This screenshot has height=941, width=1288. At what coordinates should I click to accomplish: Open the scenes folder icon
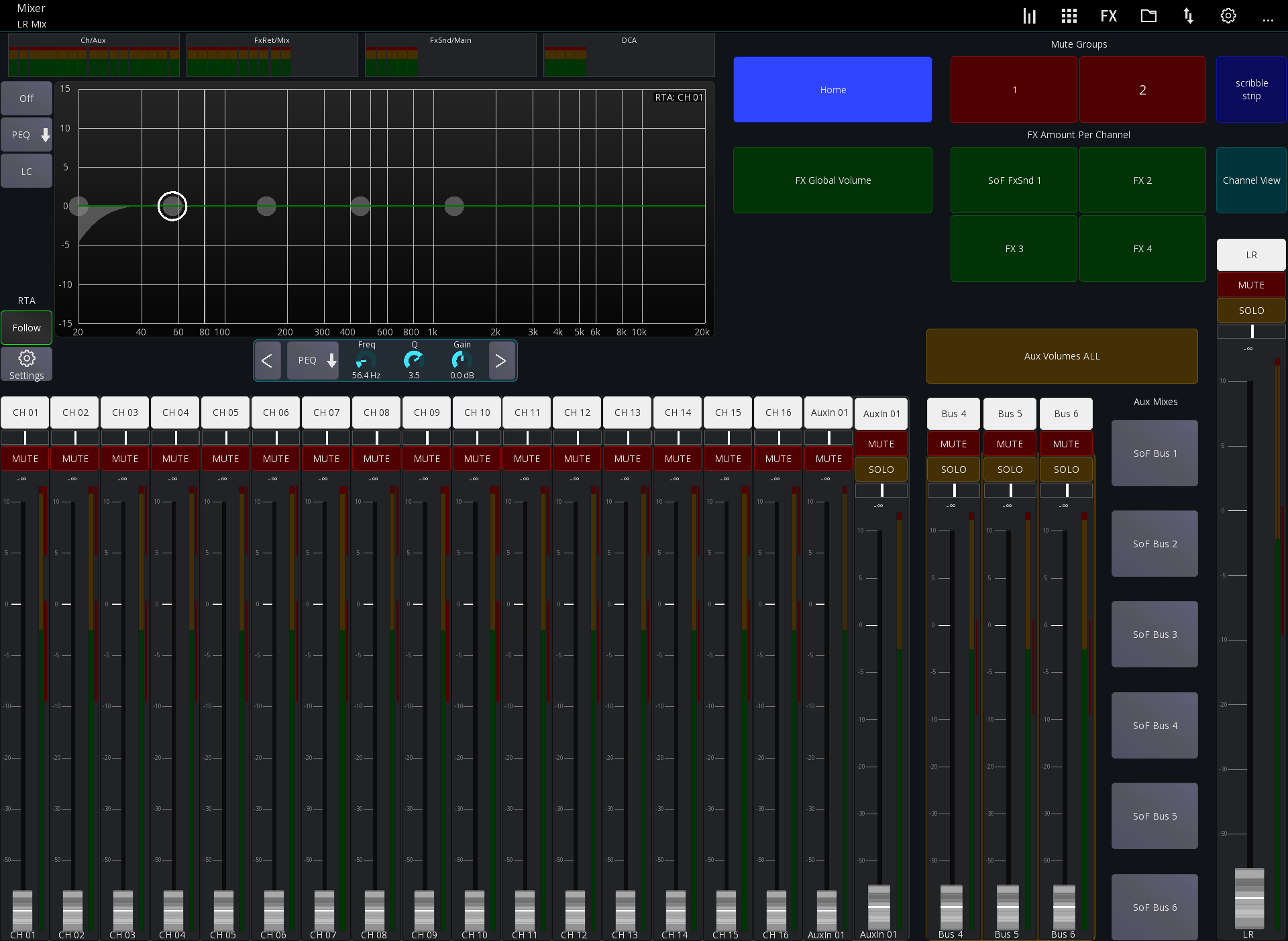(1148, 15)
